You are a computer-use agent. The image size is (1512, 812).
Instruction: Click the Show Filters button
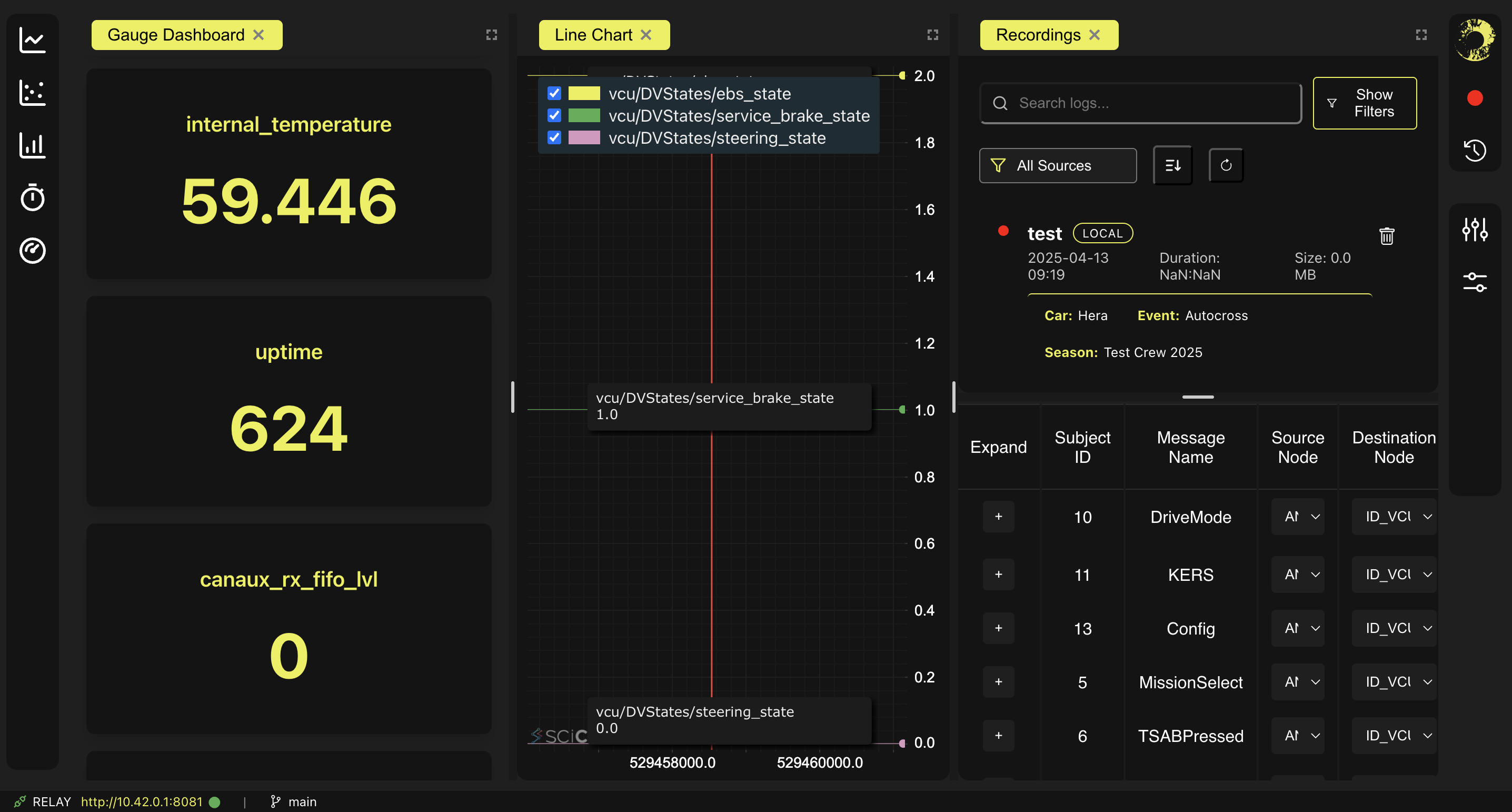click(x=1365, y=103)
